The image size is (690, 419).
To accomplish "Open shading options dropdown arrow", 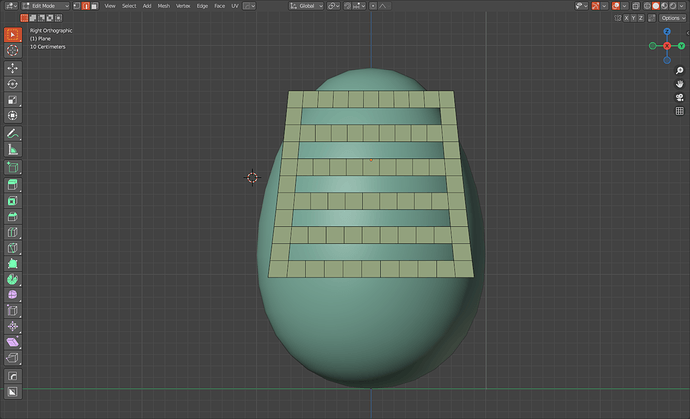I will coord(681,6).
